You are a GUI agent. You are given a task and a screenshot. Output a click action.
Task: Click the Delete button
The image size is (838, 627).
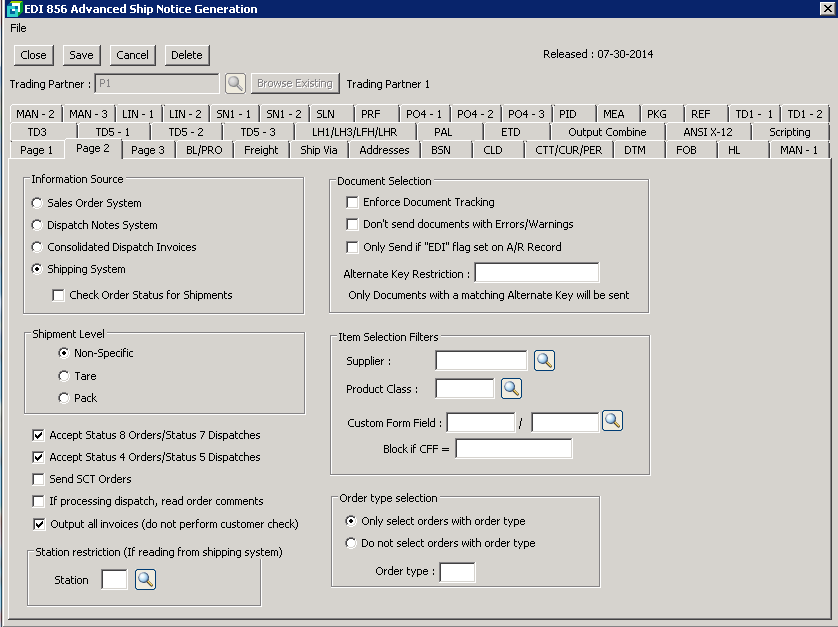click(x=187, y=55)
